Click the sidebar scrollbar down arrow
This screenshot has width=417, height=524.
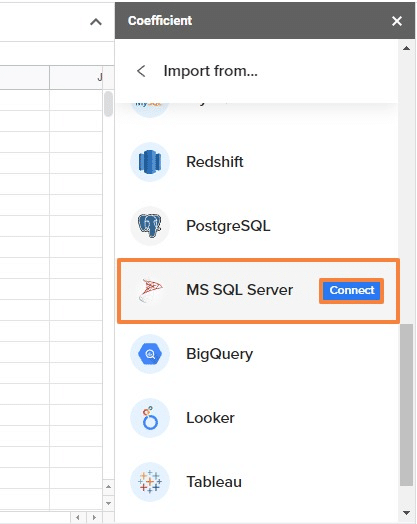tap(406, 512)
